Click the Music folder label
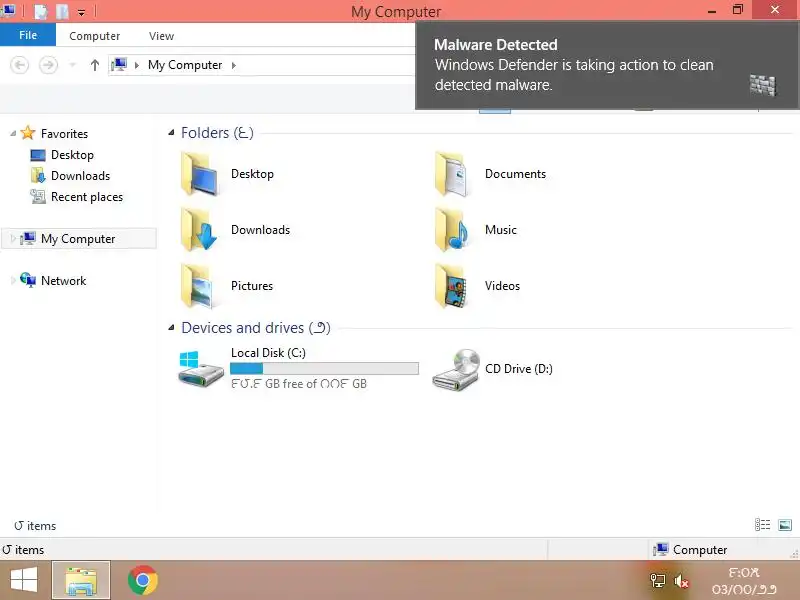Viewport: 800px width, 600px height. 501,230
